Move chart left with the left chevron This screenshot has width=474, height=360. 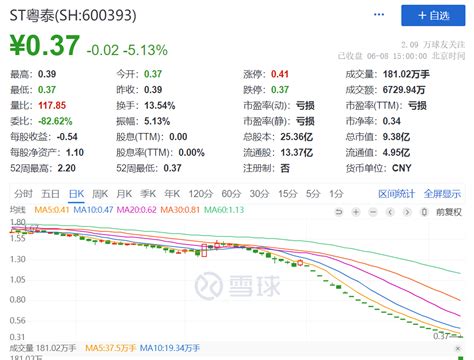[390, 212]
